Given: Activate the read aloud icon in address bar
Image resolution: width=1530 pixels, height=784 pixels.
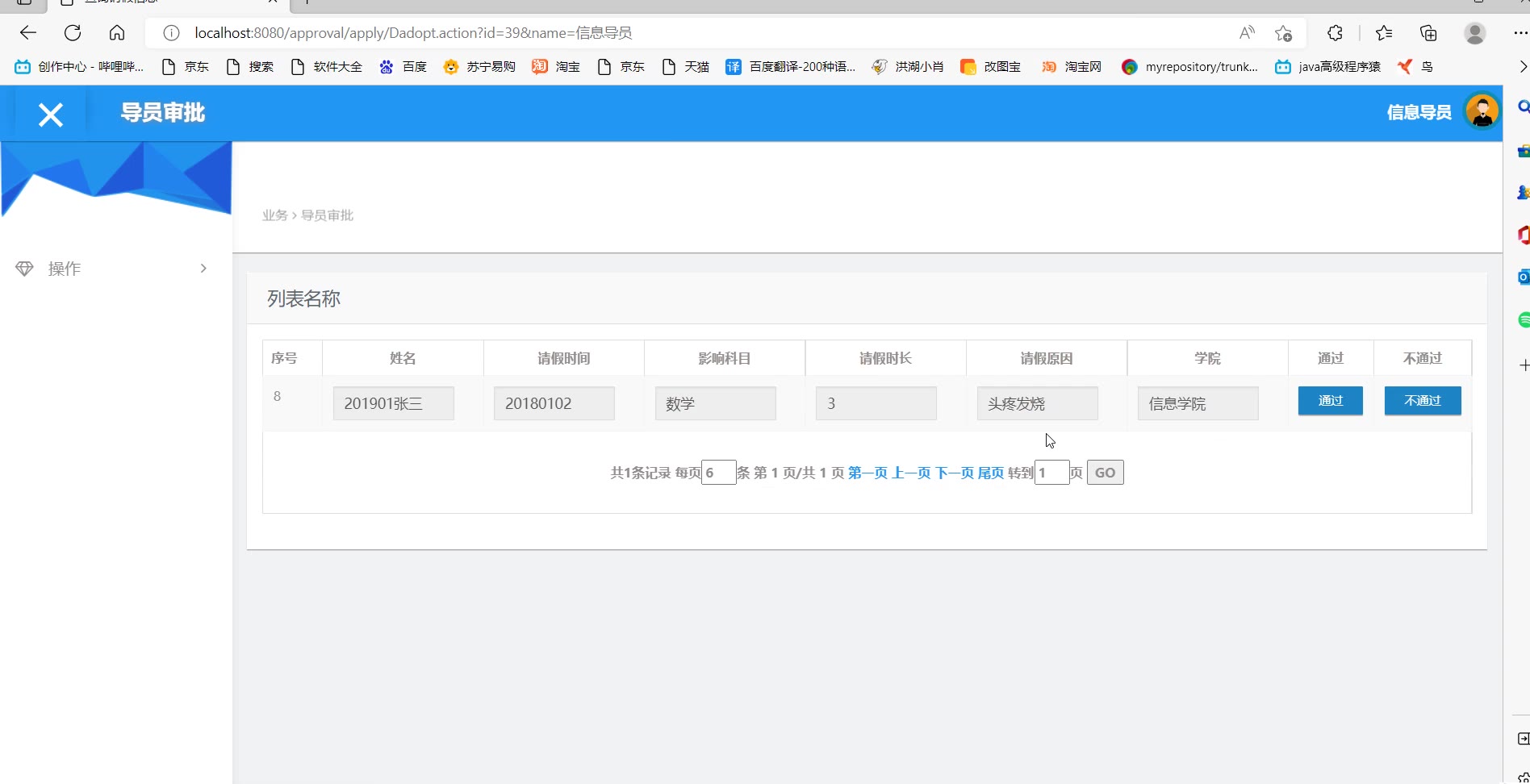Looking at the screenshot, I should [x=1247, y=33].
